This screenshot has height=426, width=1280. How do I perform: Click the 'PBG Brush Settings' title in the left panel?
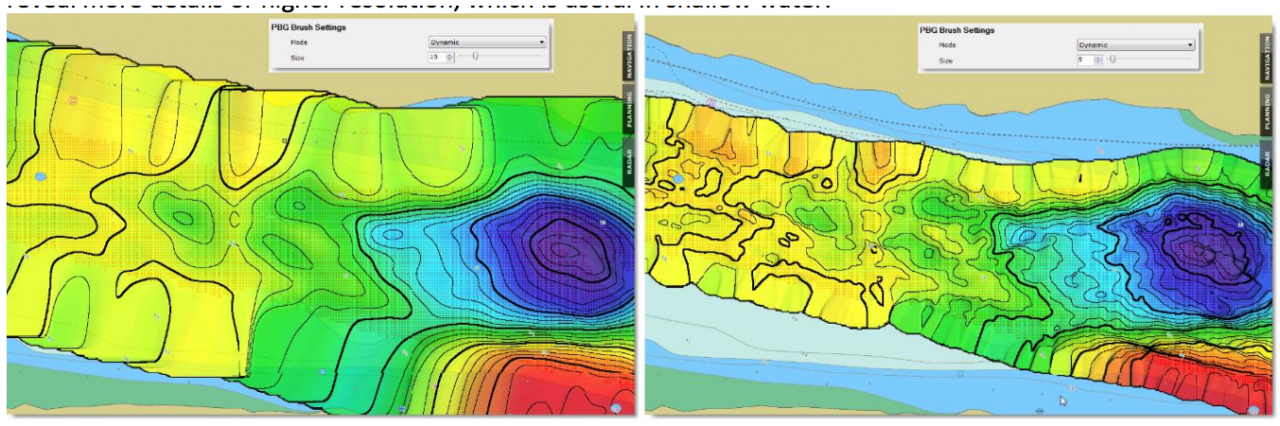(308, 27)
